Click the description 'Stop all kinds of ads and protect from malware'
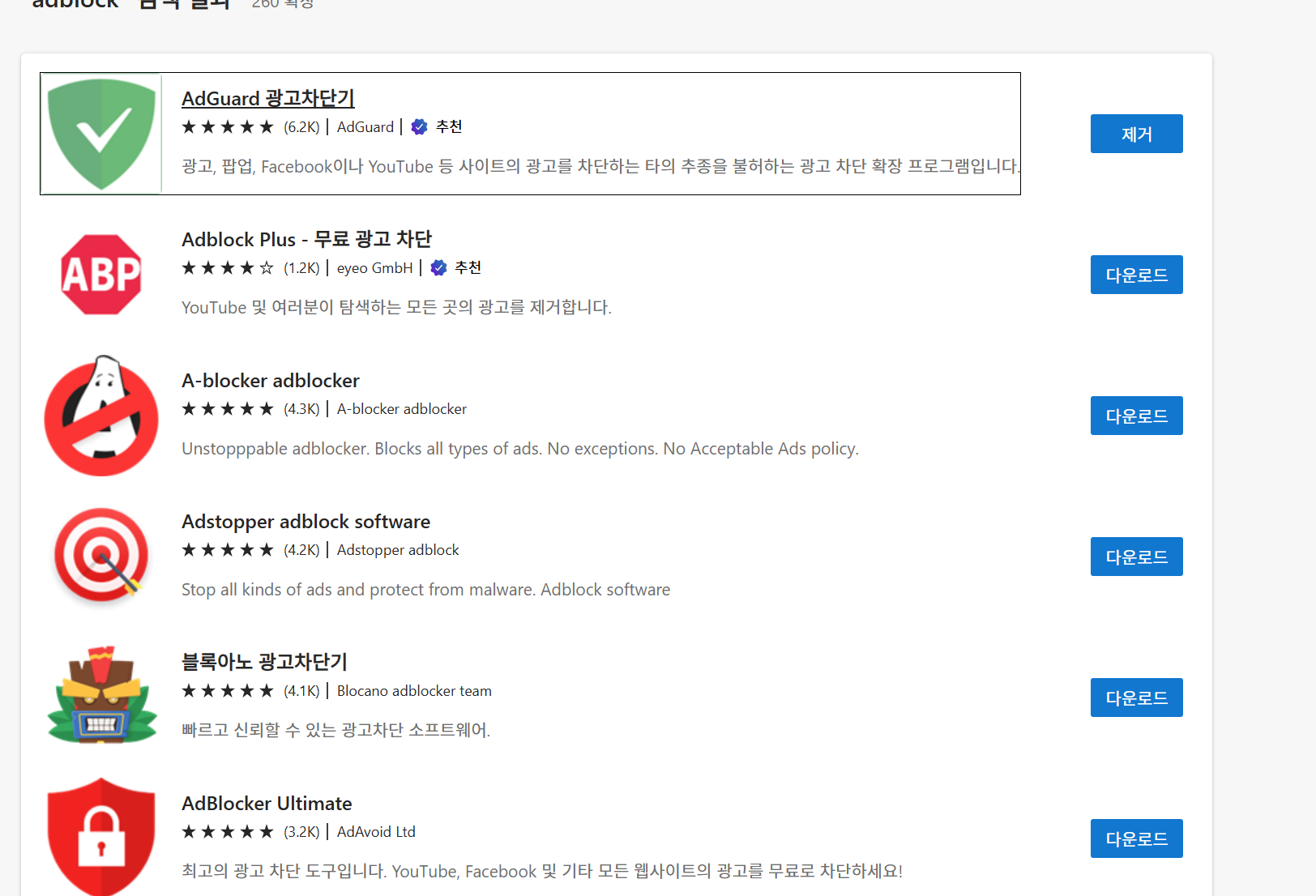The height and width of the screenshot is (896, 1316). (x=426, y=590)
